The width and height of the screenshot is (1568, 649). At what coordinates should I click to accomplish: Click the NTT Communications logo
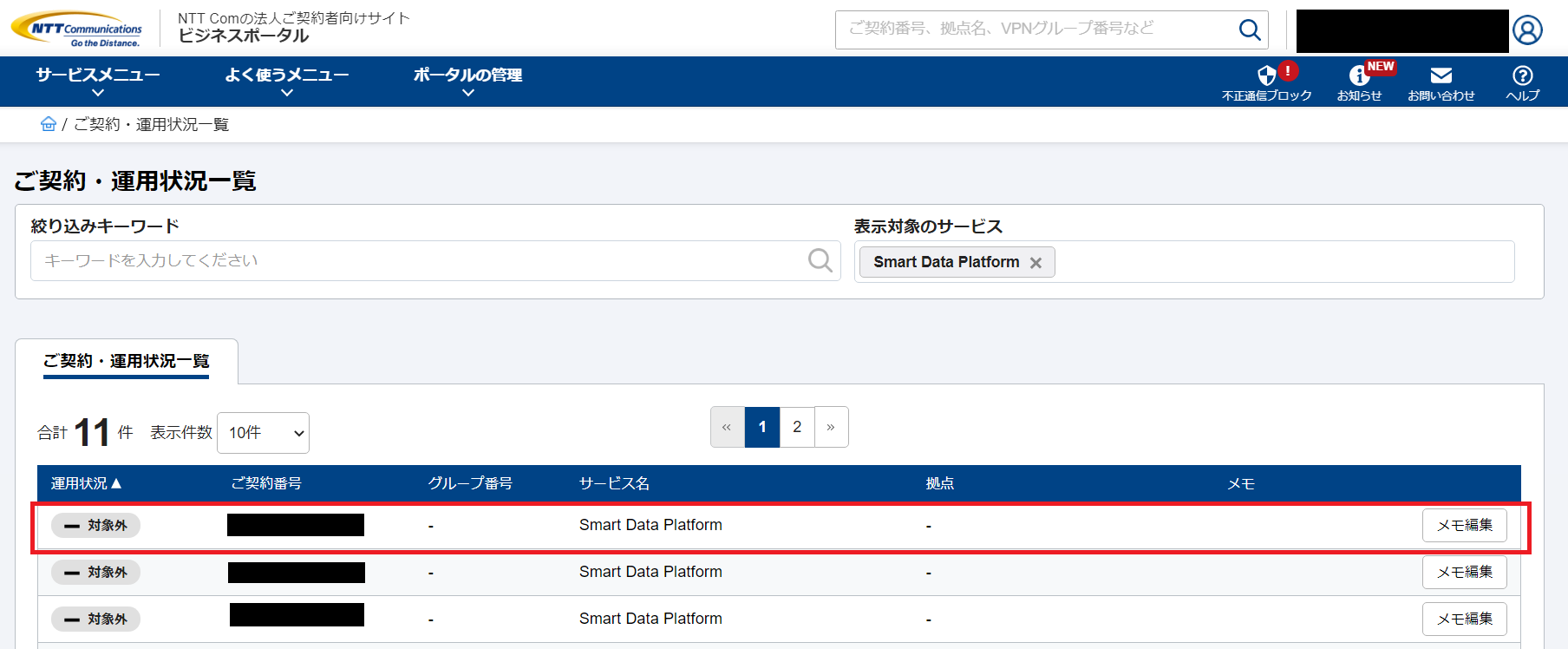[77, 29]
